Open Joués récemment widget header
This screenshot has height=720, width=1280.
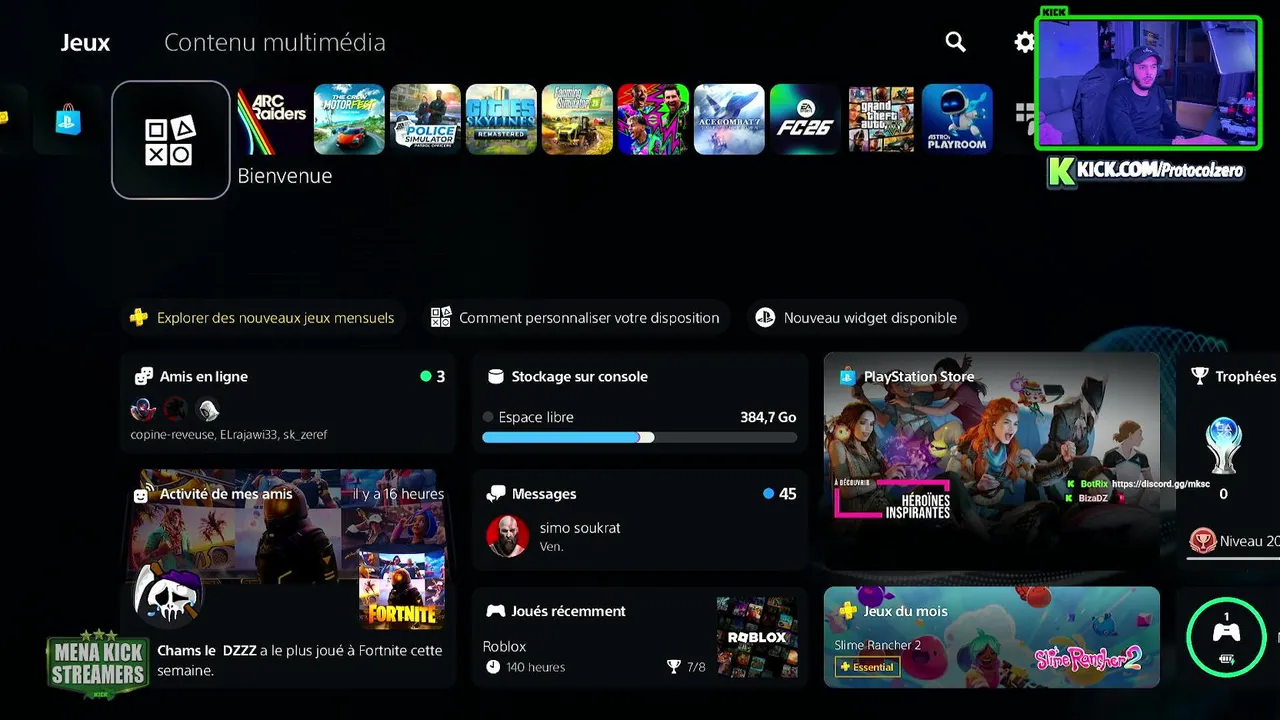tap(556, 611)
